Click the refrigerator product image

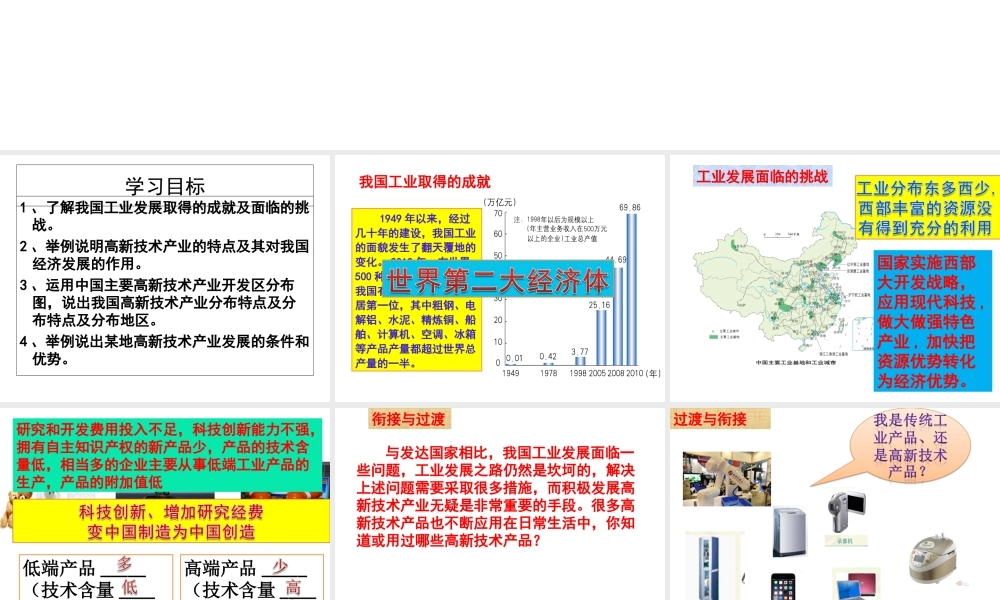tap(709, 567)
